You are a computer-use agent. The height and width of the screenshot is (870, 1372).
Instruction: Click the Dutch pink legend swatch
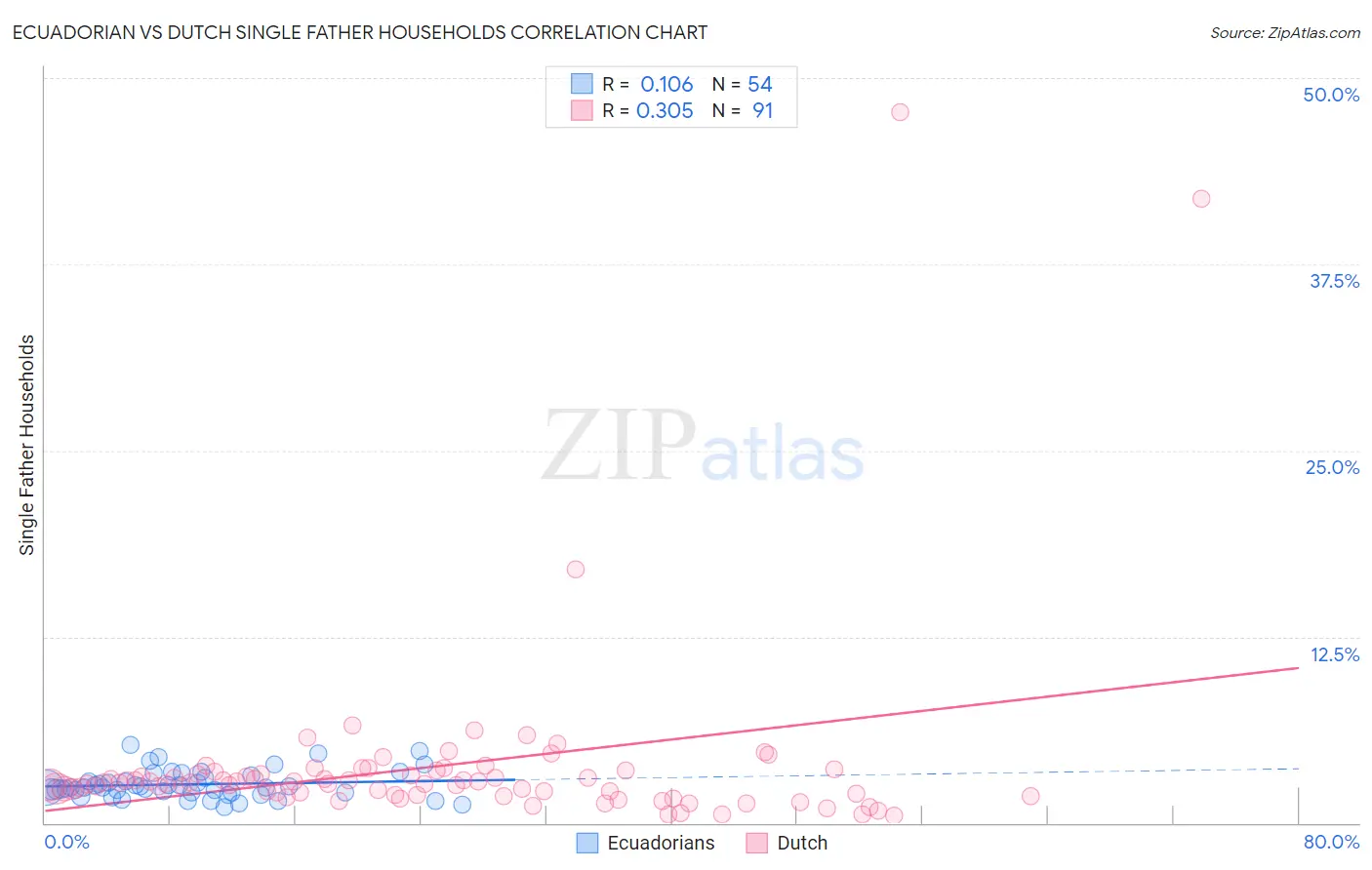point(756,843)
